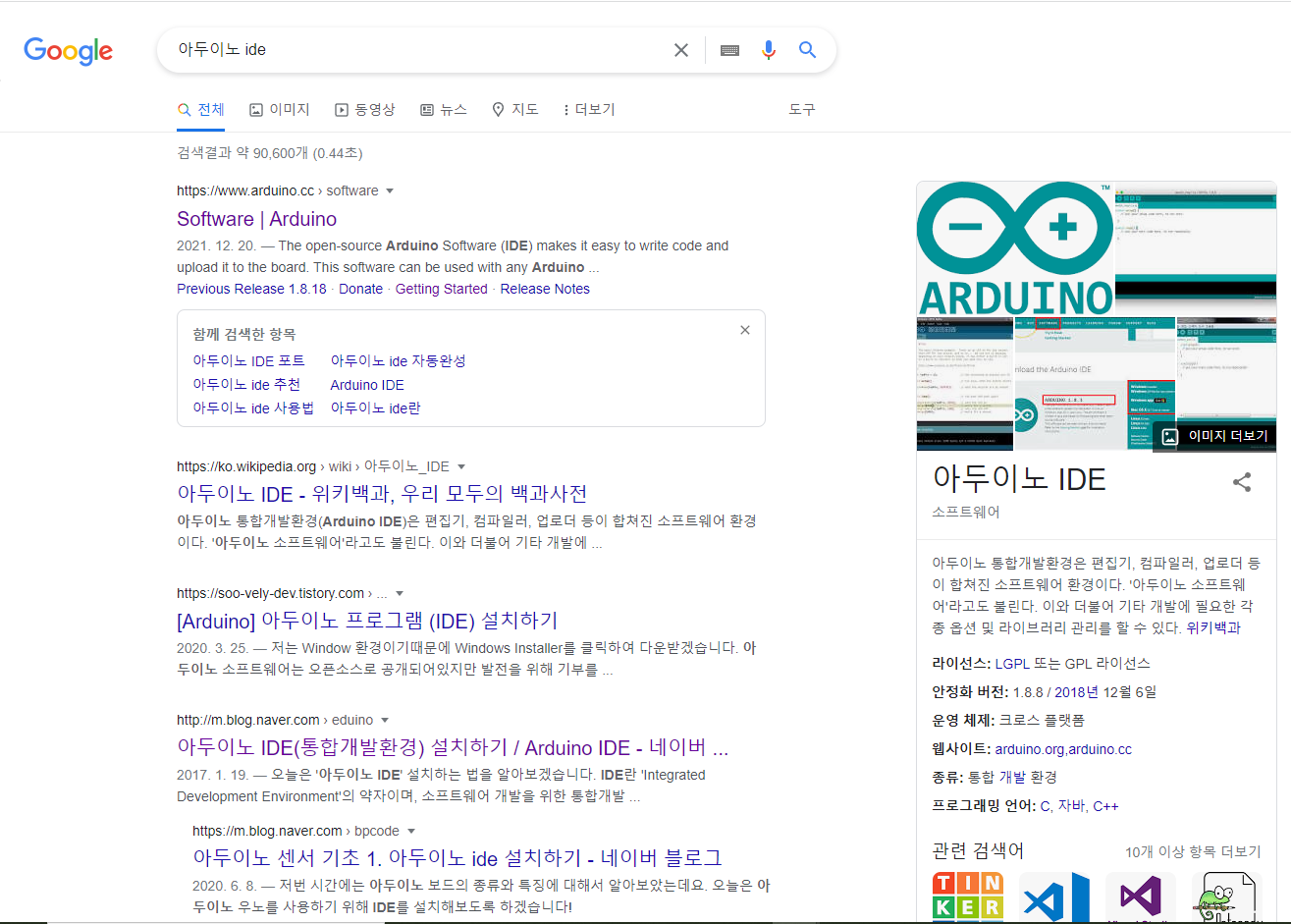
Task: Switch to the 이미지 tab
Action: pyautogui.click(x=280, y=110)
